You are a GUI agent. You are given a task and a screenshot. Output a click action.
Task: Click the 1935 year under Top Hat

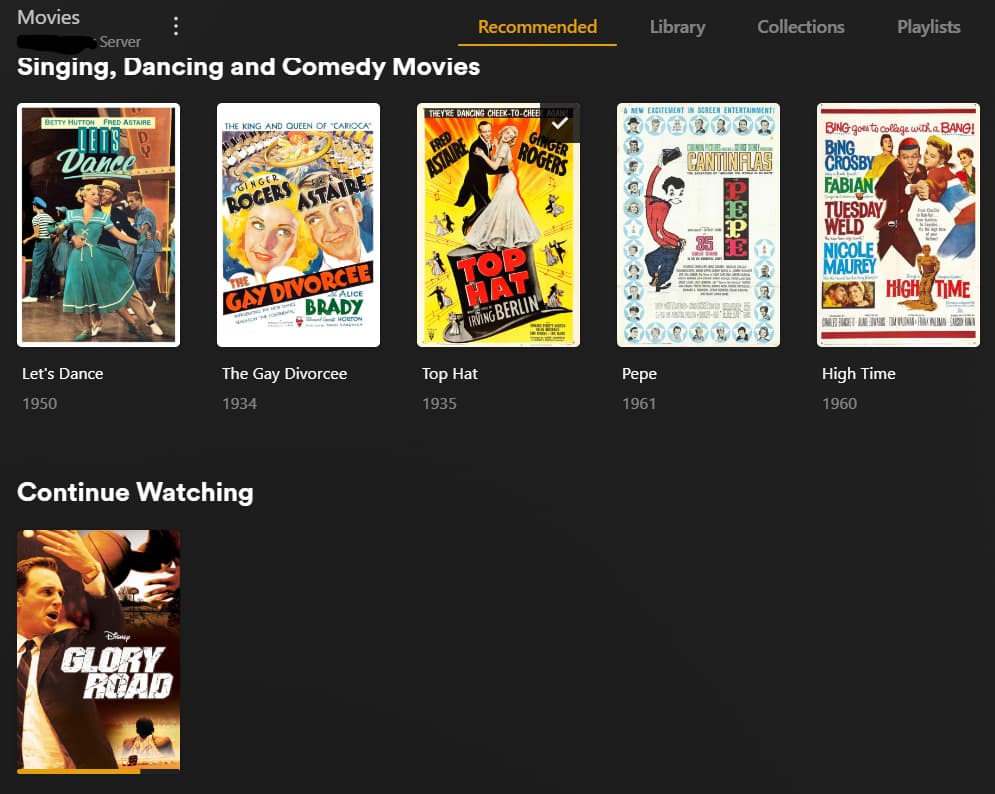tap(439, 404)
